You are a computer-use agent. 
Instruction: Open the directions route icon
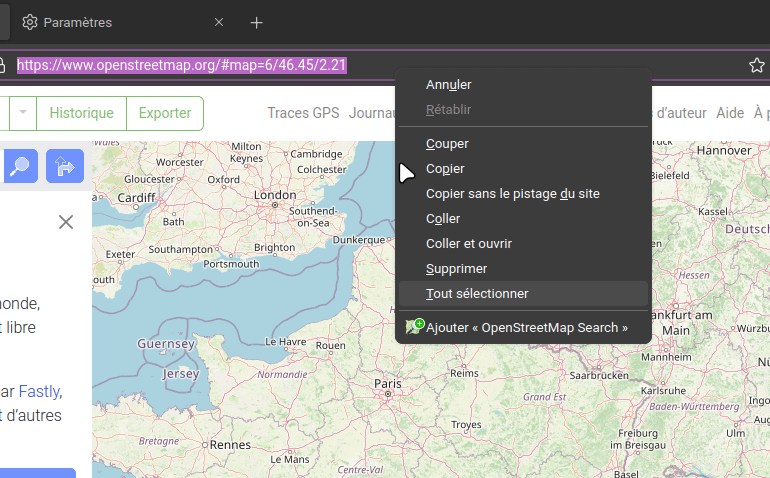(x=65, y=166)
